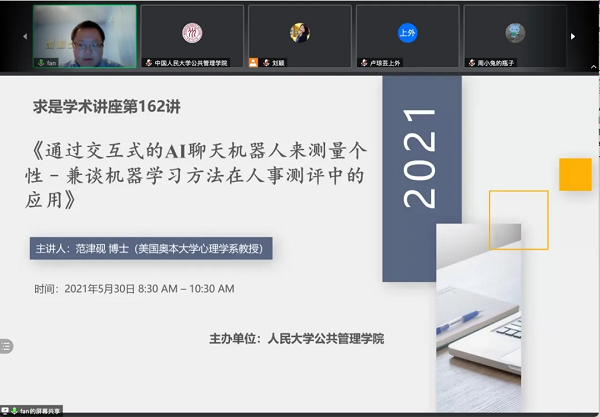Click the orange icon beside 刘颖's name
The height and width of the screenshot is (417, 600).
[x=254, y=62]
